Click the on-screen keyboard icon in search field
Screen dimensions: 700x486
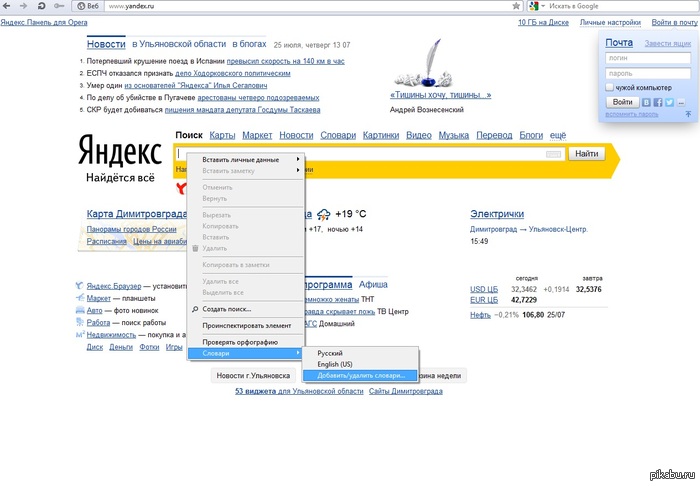554,153
